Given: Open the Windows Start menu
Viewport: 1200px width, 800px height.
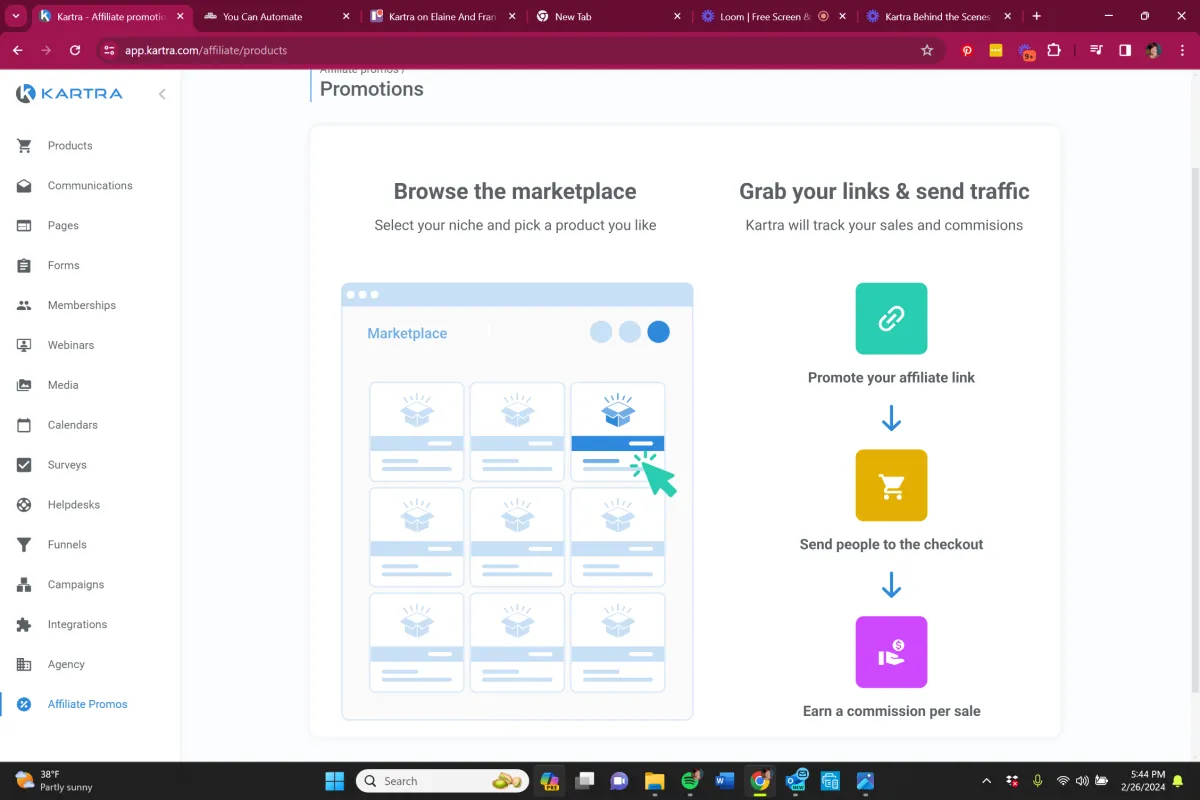Looking at the screenshot, I should point(334,781).
